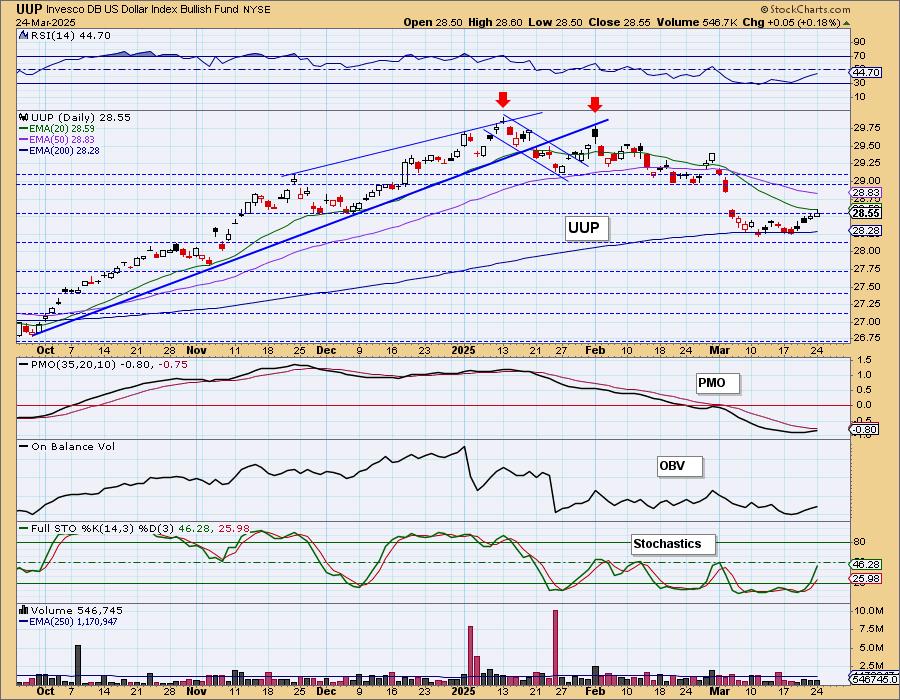Click the date 24-Mar-2025

coord(43,23)
